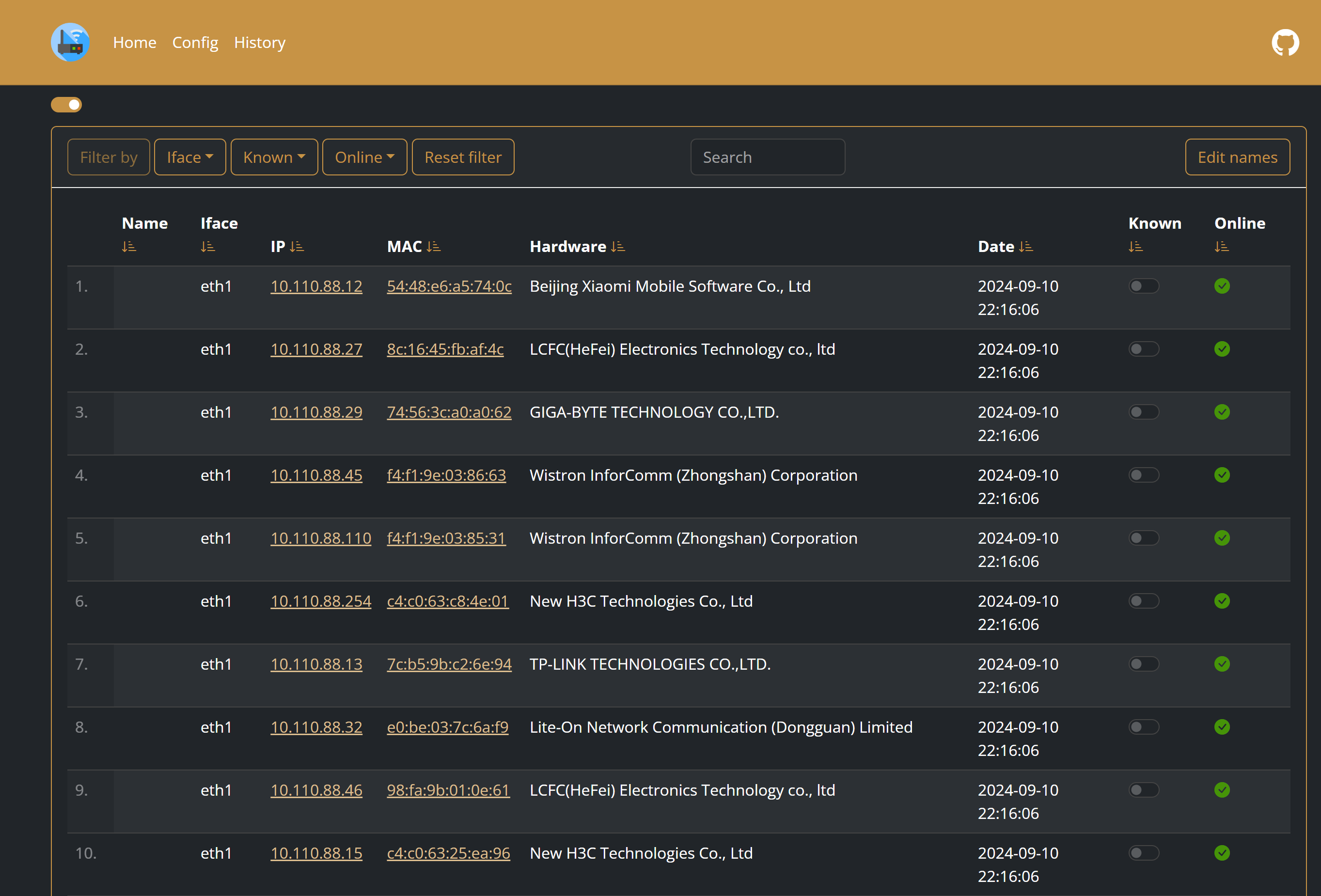
Task: Go to the Config page
Action: (195, 43)
